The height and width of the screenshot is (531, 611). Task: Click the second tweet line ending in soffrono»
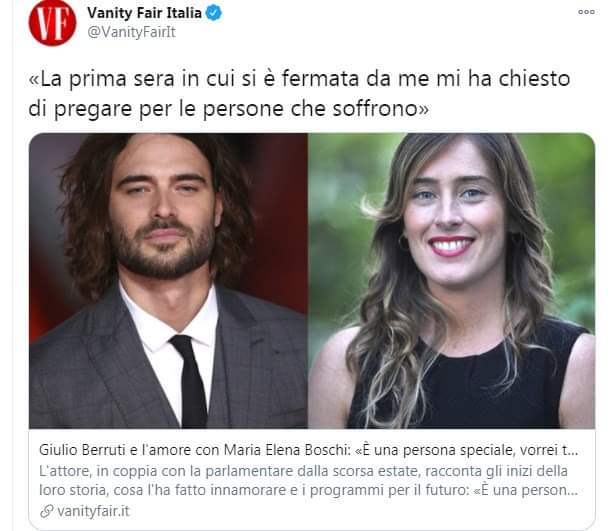[229, 109]
